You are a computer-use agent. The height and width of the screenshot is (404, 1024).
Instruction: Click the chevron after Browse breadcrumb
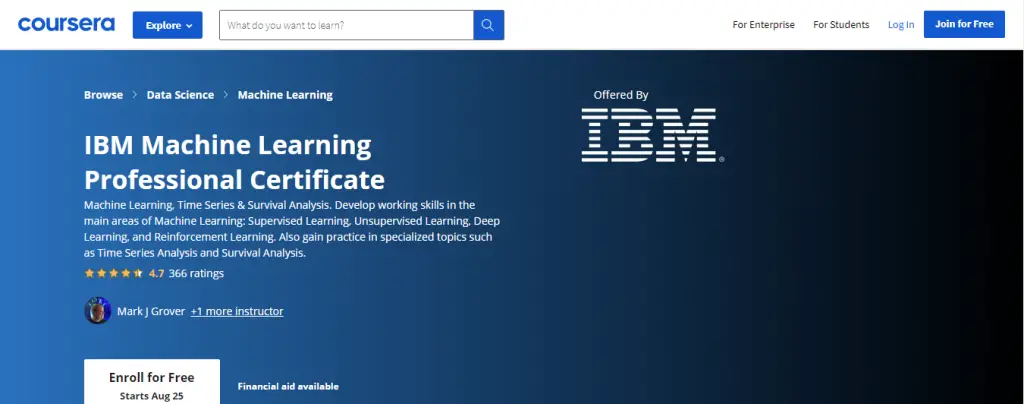(x=135, y=95)
